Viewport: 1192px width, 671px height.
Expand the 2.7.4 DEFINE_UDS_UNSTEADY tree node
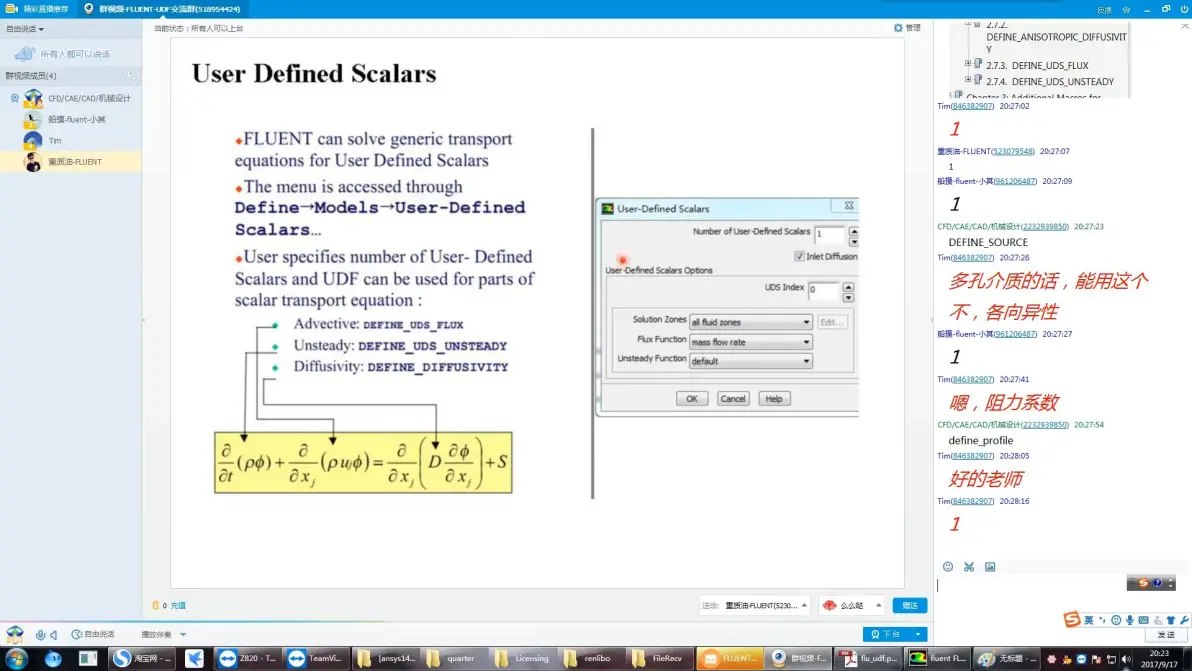coord(968,79)
